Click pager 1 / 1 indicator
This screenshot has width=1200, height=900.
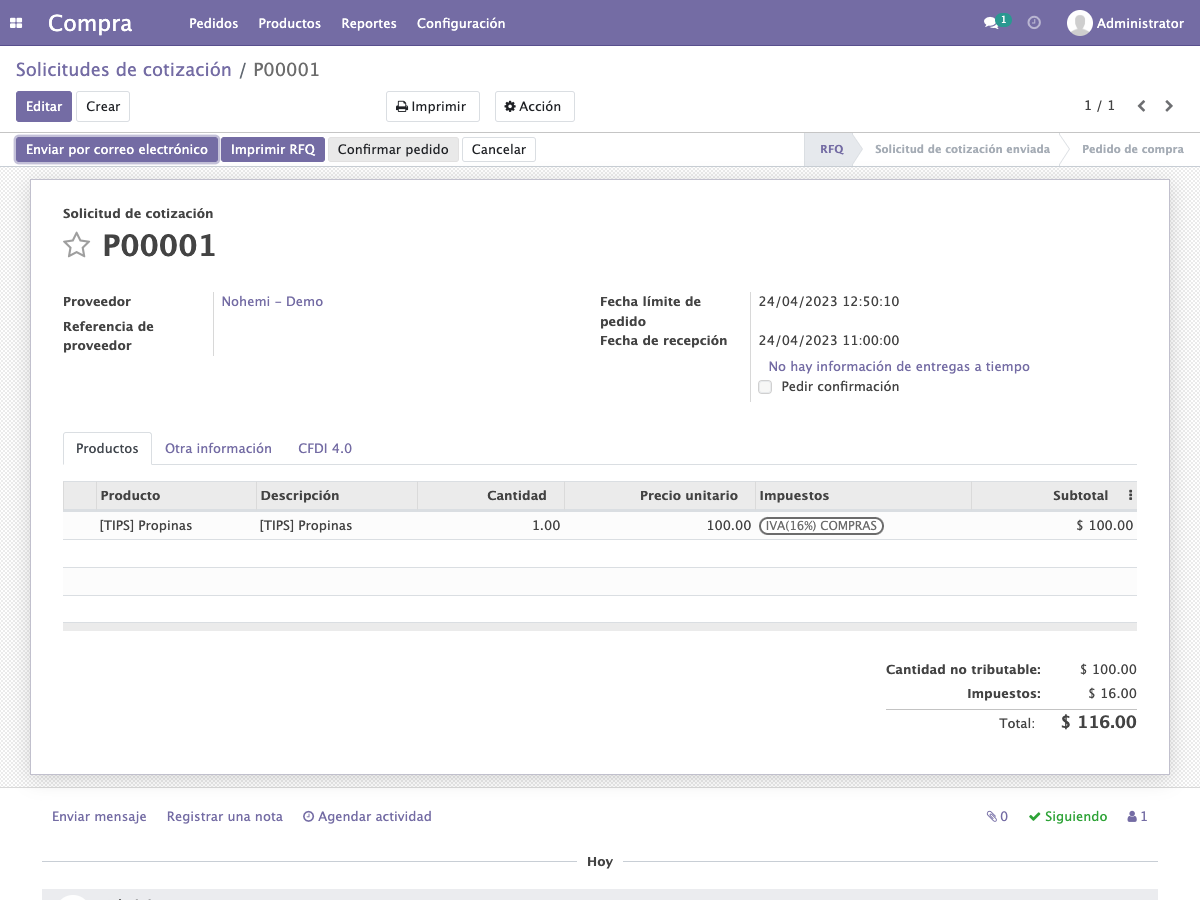pos(1100,106)
